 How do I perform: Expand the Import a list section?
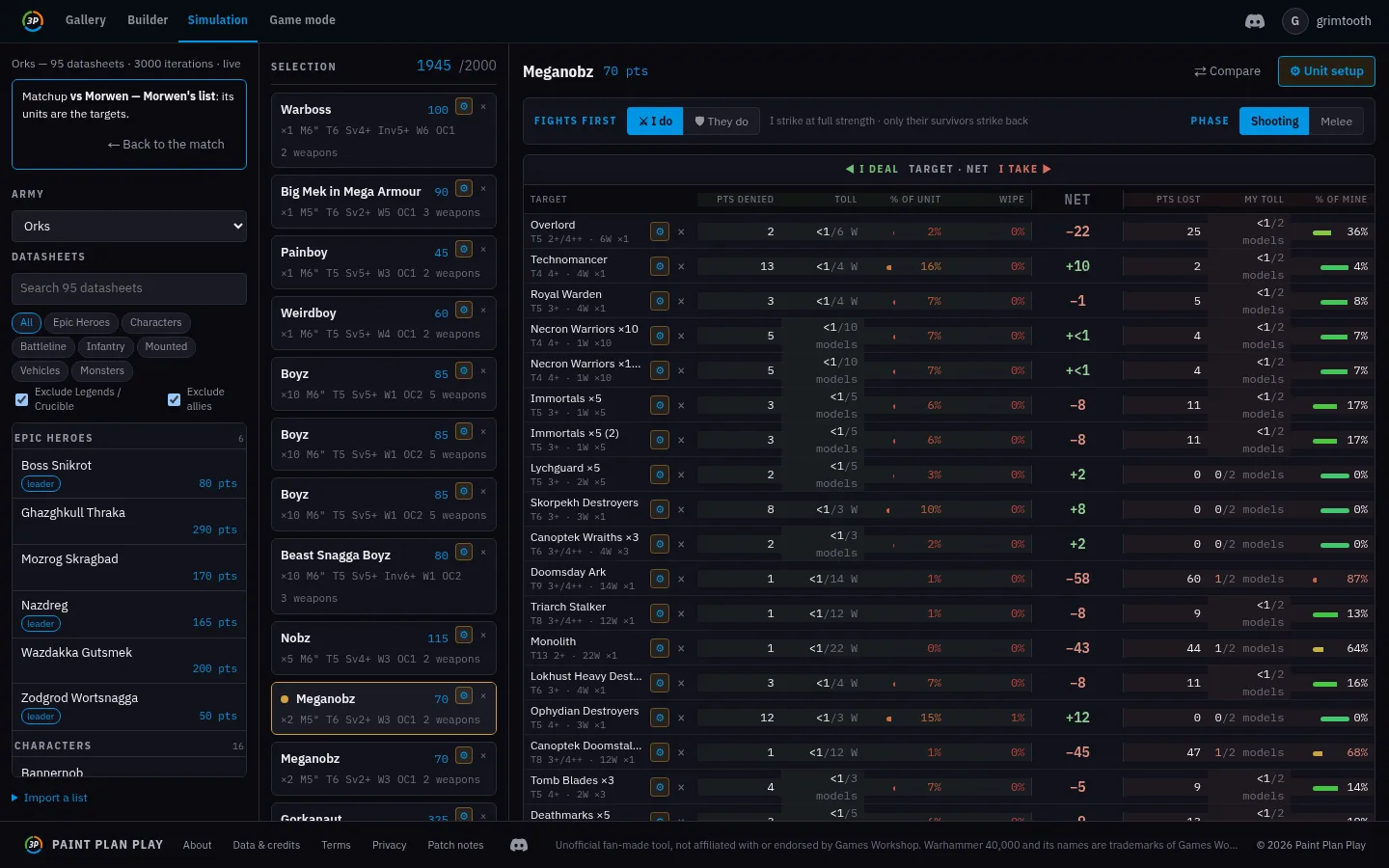(49, 798)
